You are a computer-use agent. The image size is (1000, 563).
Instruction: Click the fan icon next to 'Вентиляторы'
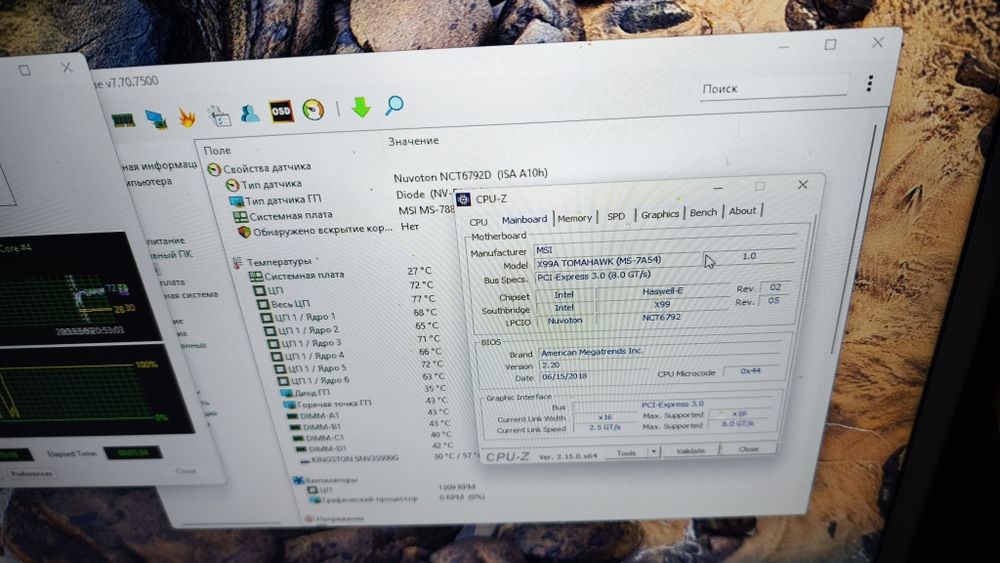click(x=298, y=480)
